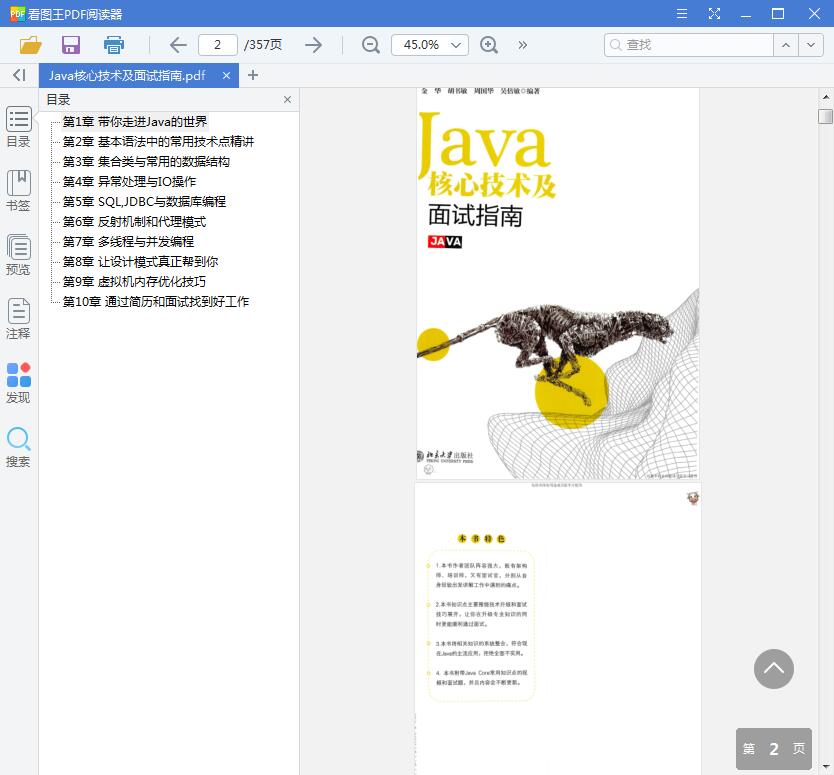Click scrollbar up arrow
Viewport: 834px width, 775px height.
[x=825, y=97]
